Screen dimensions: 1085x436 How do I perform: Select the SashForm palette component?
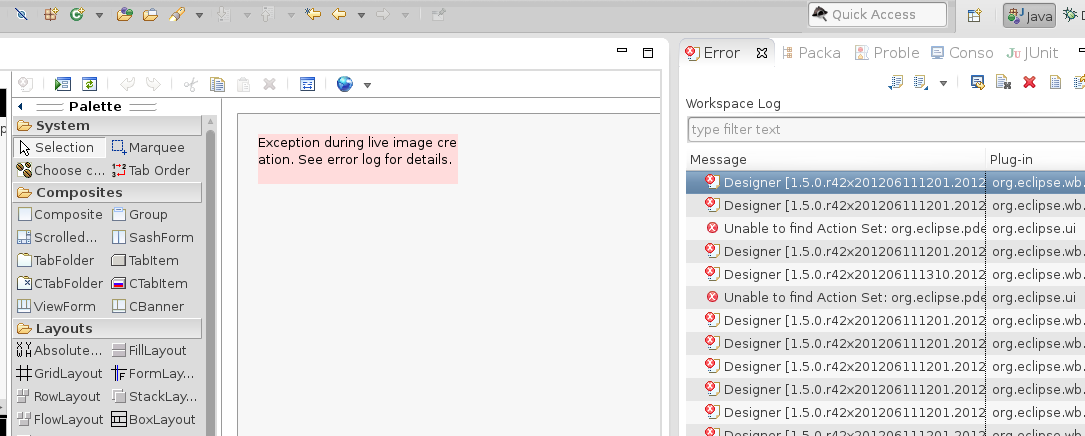point(152,237)
